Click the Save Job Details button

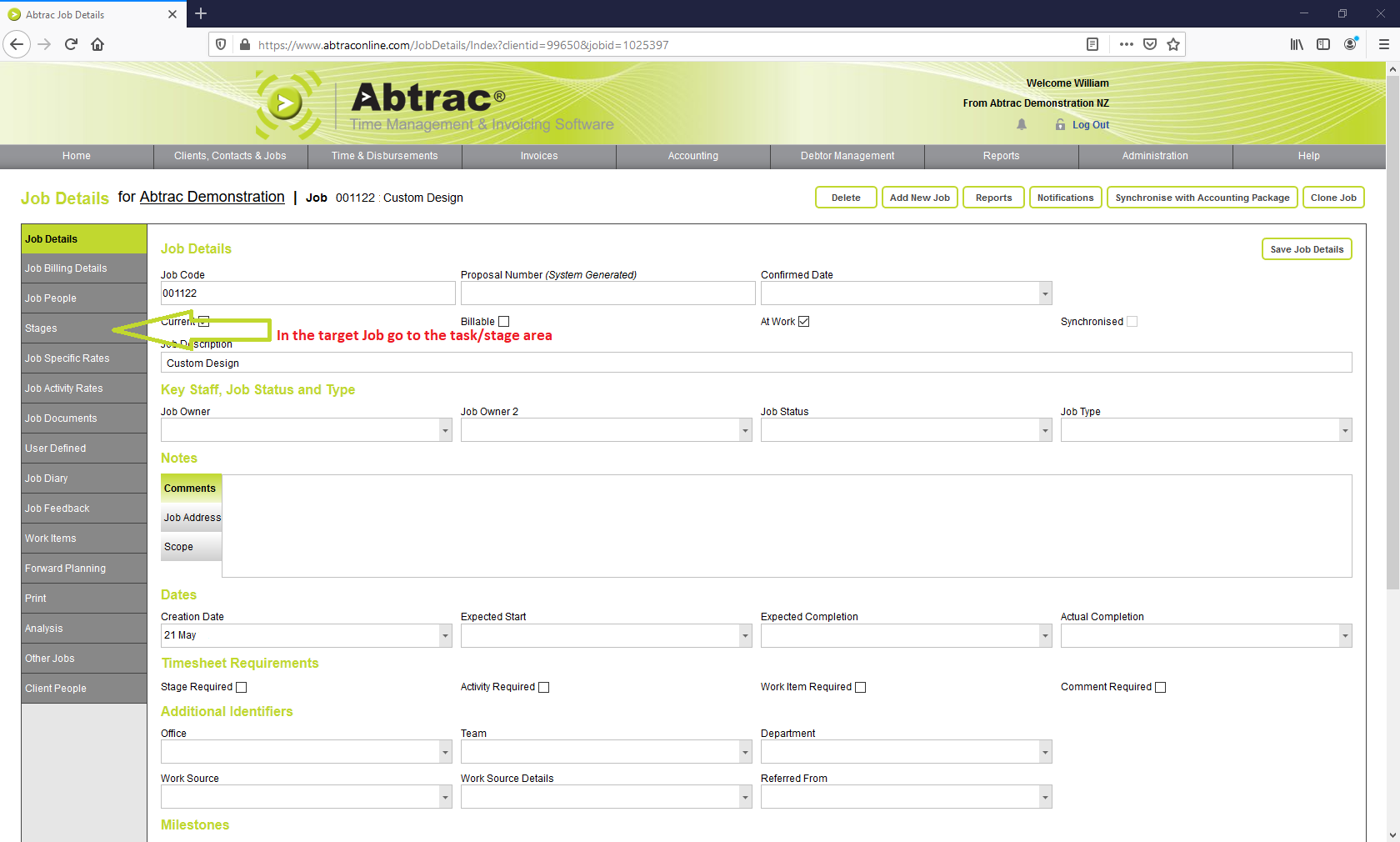1307,248
